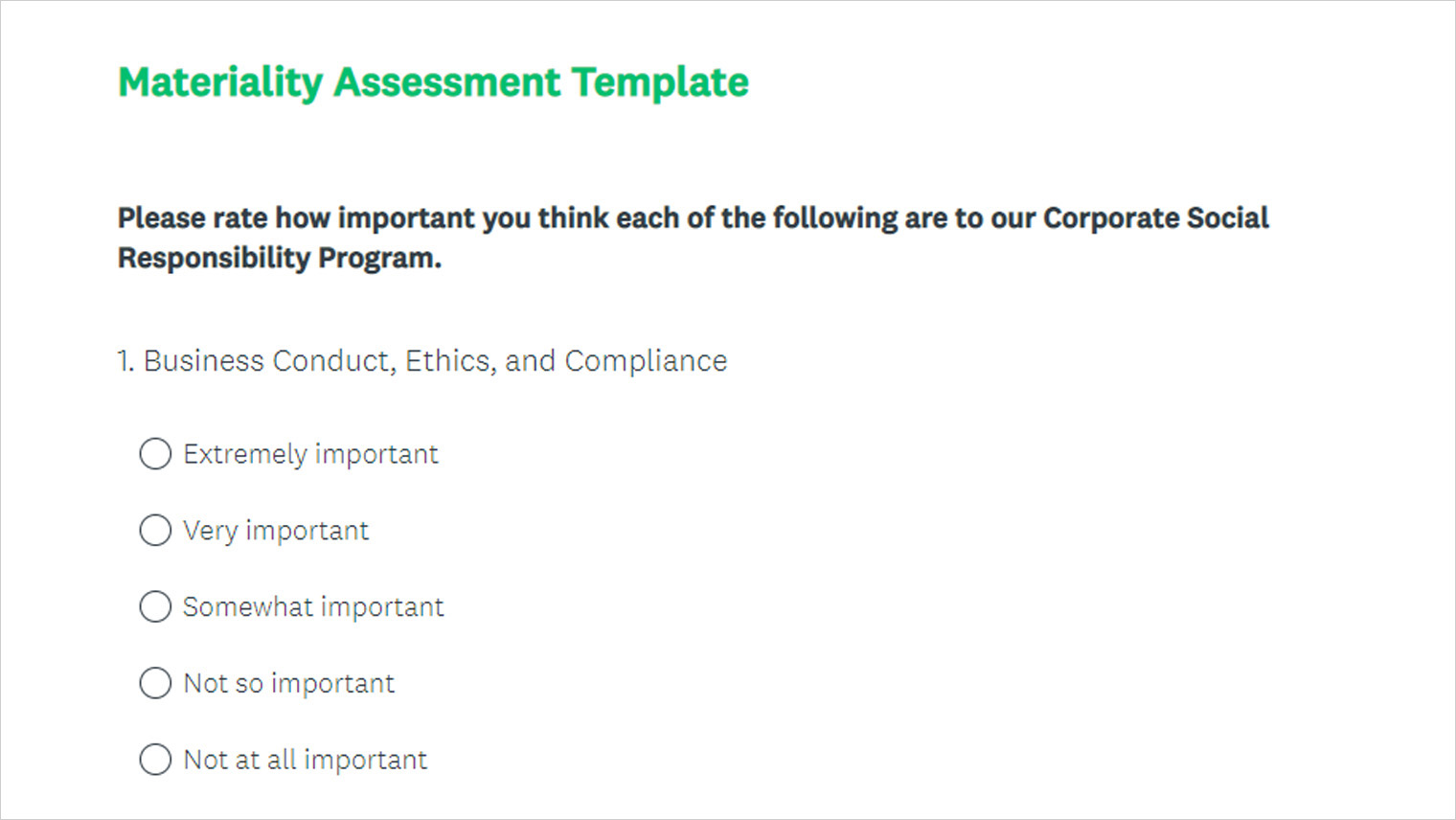Image resolution: width=1456 pixels, height=820 pixels.
Task: Mark the "Not so important" radio circle
Action: click(x=155, y=683)
